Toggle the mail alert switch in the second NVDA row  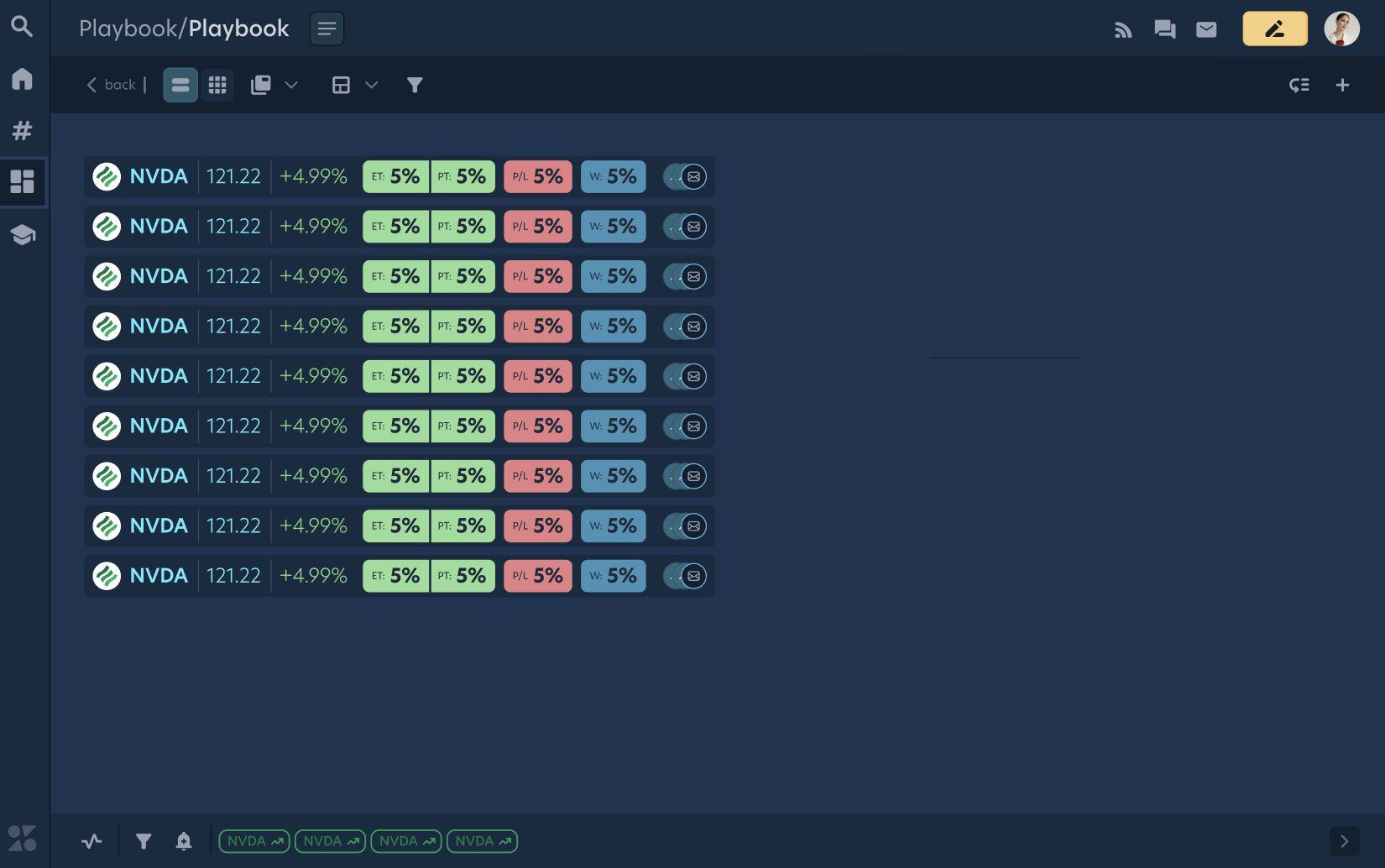685,227
